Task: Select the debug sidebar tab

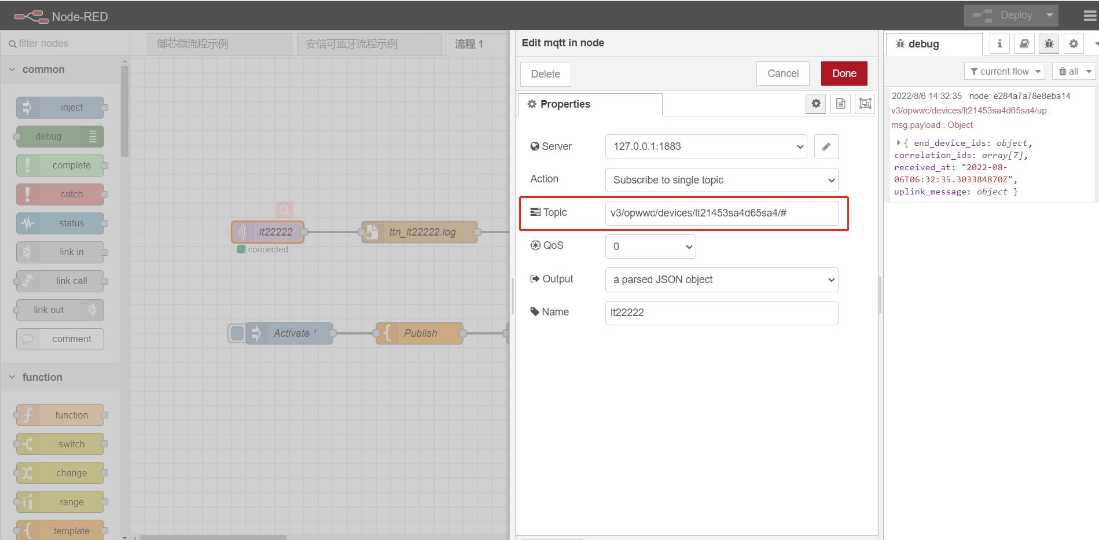Action: [934, 44]
